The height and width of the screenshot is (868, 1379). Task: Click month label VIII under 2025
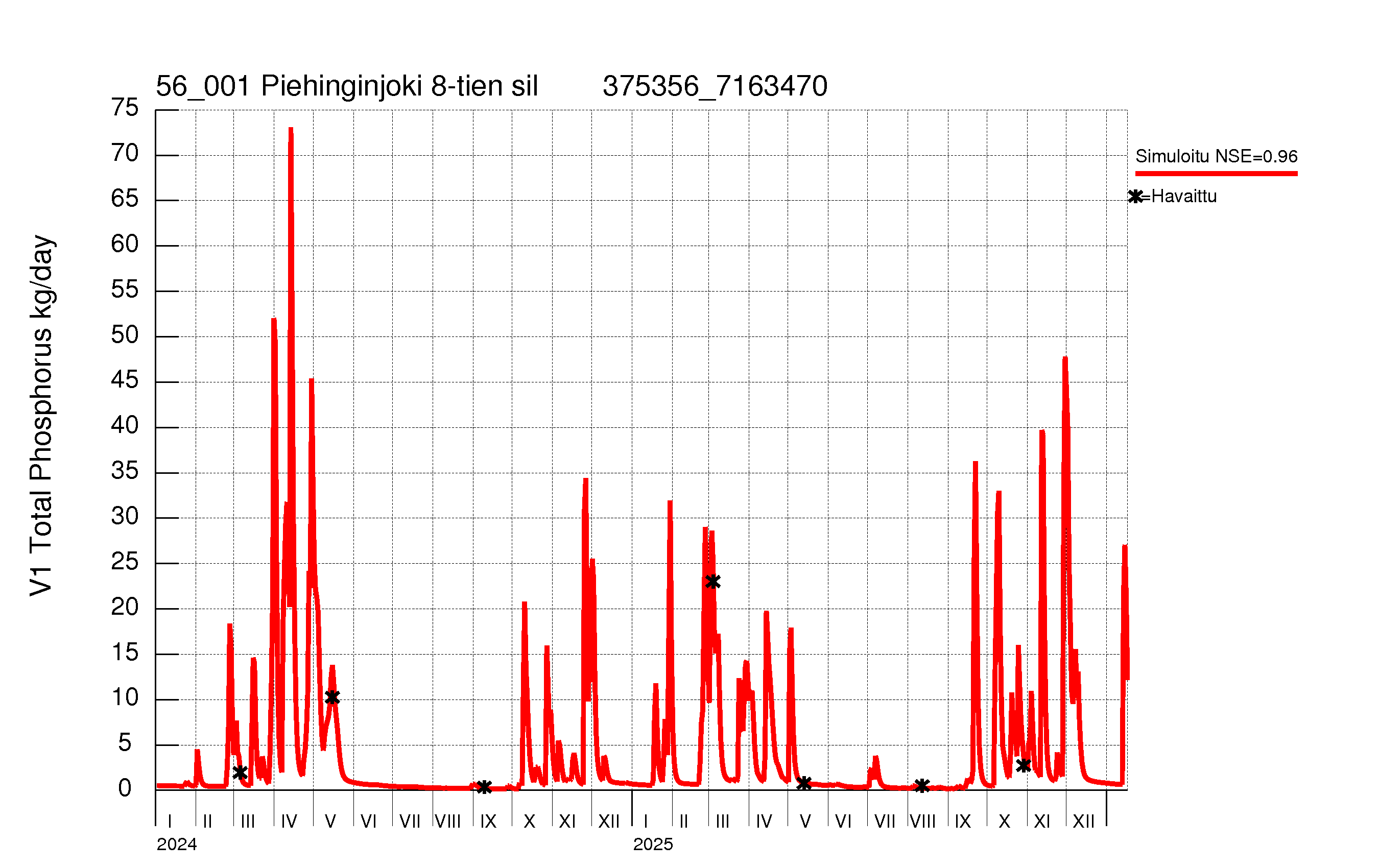922,822
